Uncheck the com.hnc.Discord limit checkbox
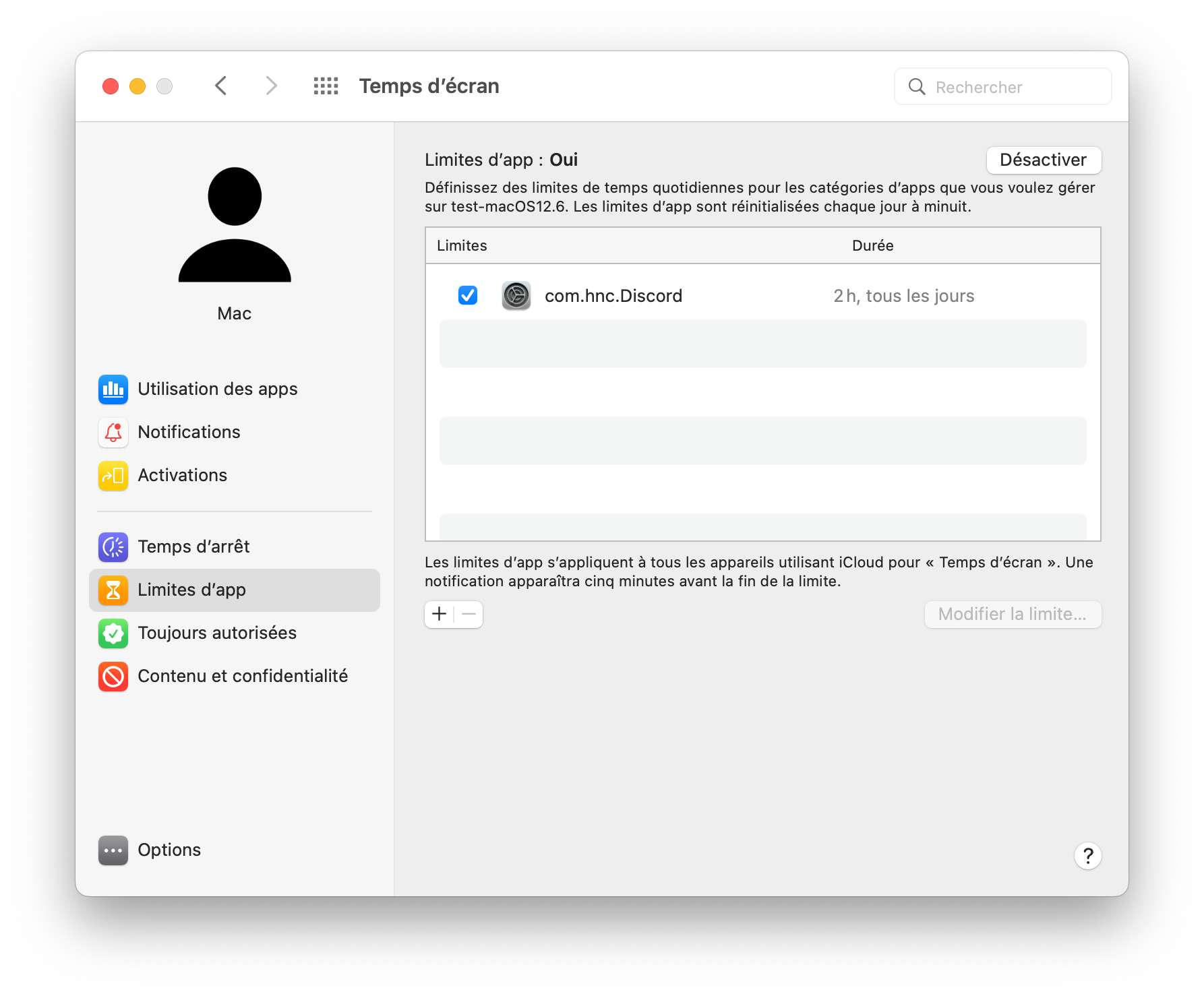Viewport: 1204px width, 996px height. 468,295
